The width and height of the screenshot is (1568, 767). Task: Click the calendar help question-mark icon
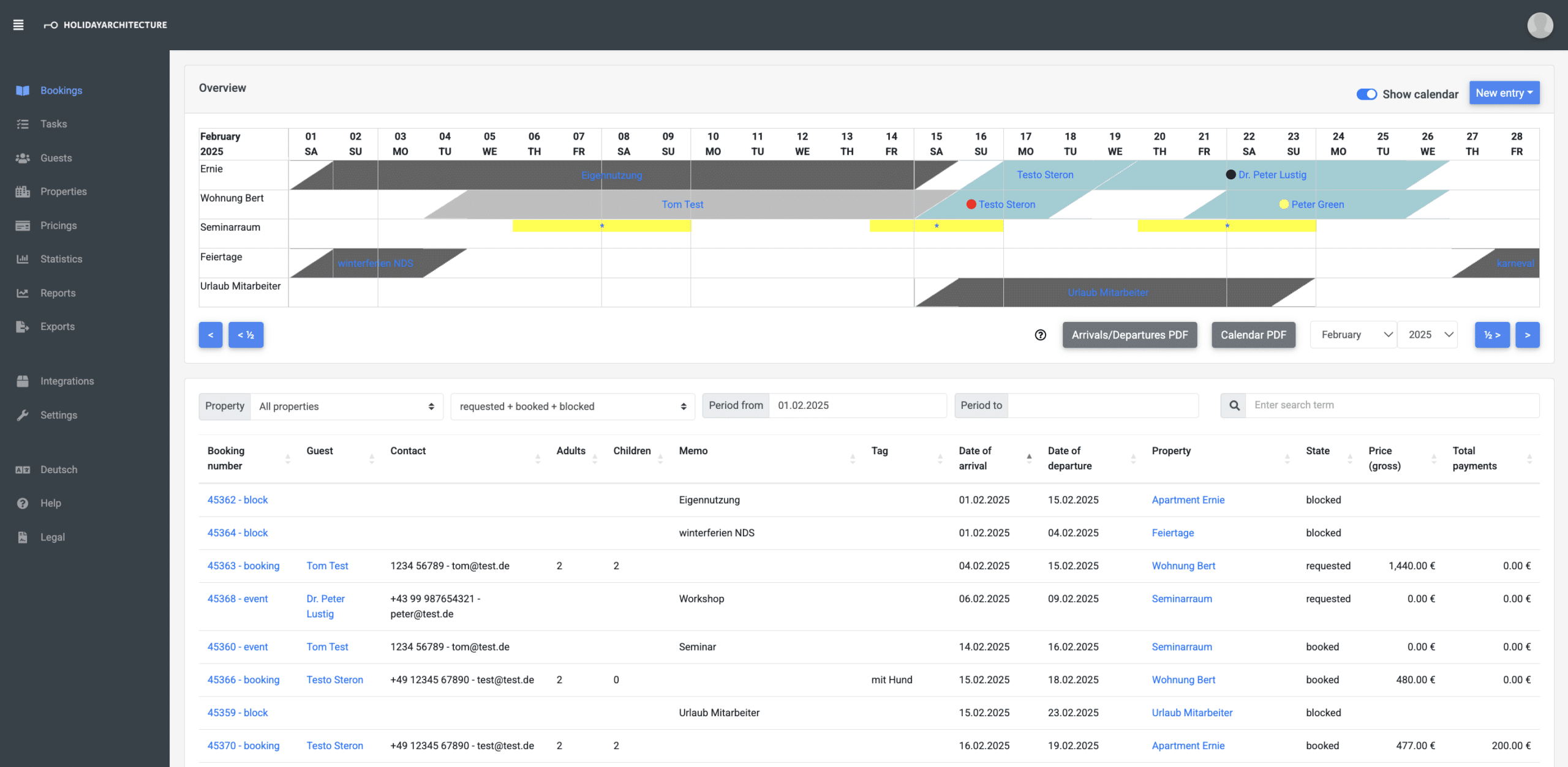(1040, 335)
